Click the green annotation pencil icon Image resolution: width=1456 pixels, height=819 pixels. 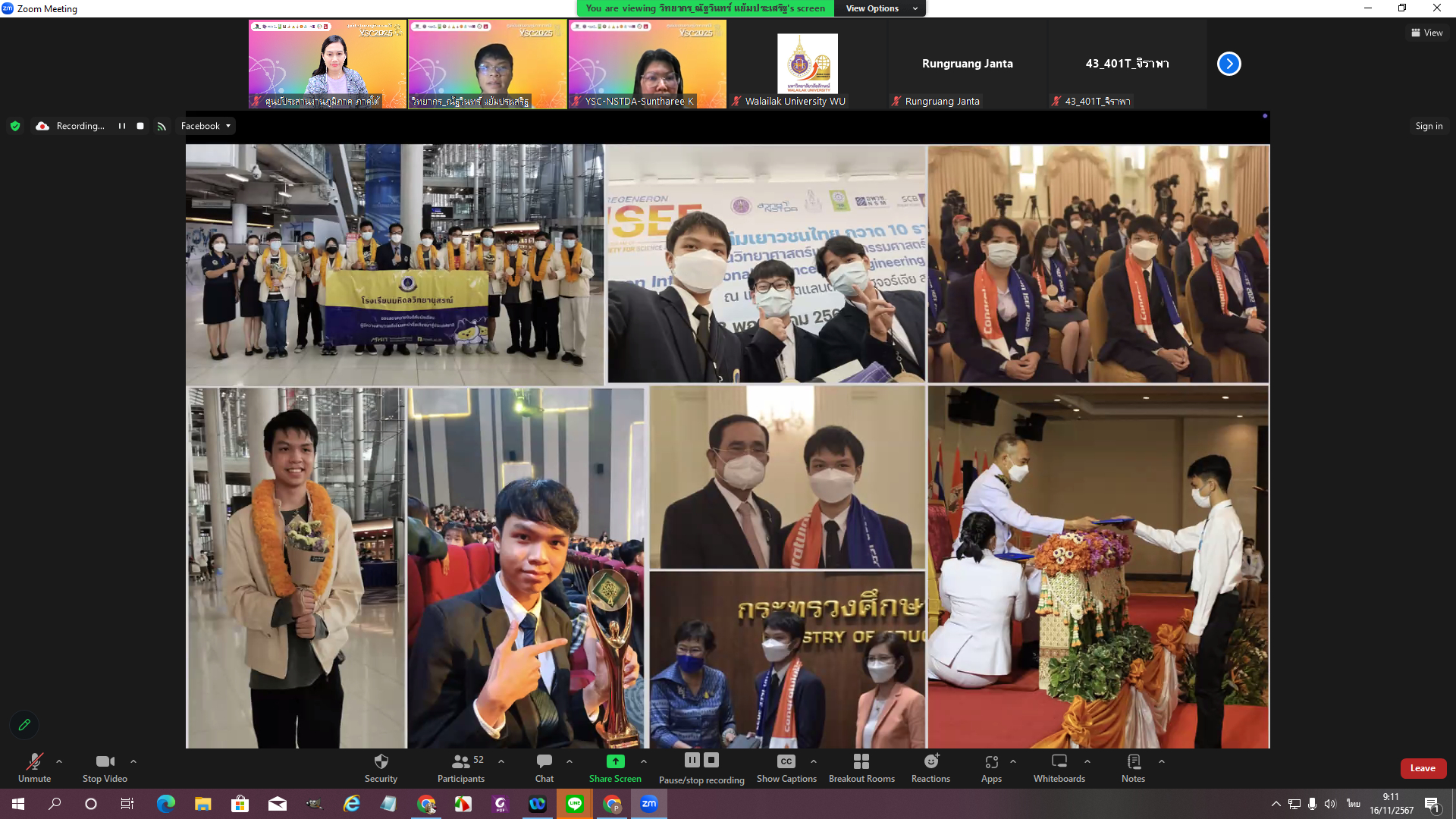(24, 725)
